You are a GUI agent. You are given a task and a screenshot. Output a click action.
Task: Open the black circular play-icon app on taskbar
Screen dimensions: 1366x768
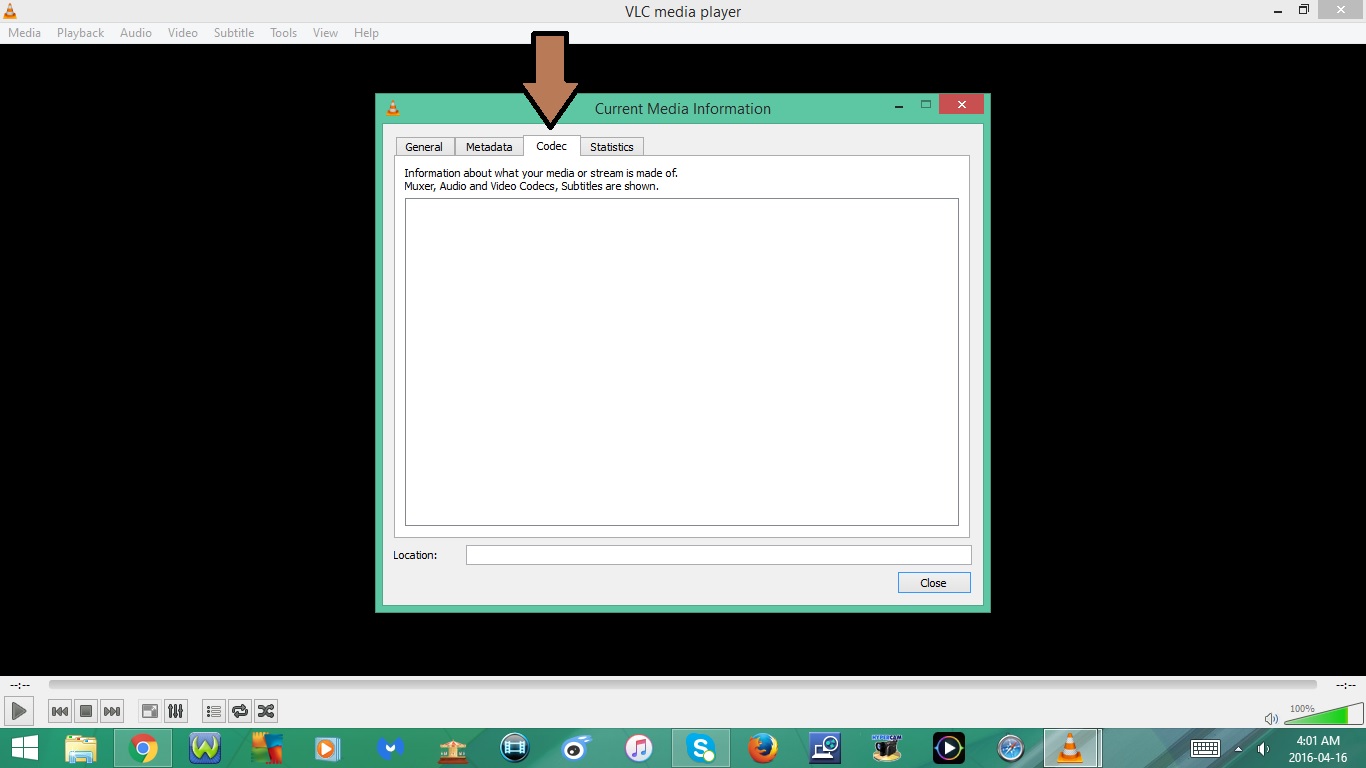[x=949, y=748]
